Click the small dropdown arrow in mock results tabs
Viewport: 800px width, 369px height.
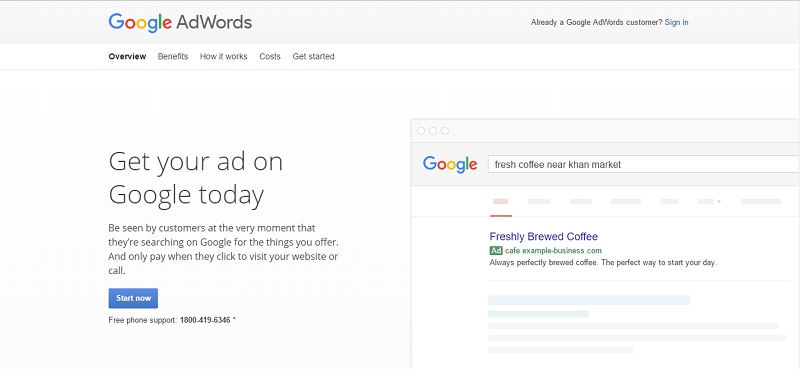pos(719,202)
